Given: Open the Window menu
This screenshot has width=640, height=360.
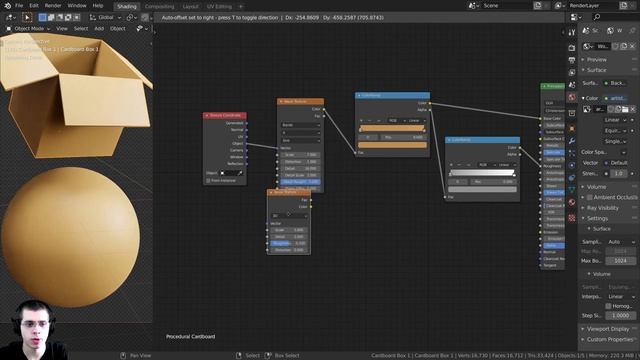Looking at the screenshot, I should pyautogui.click(x=77, y=6).
